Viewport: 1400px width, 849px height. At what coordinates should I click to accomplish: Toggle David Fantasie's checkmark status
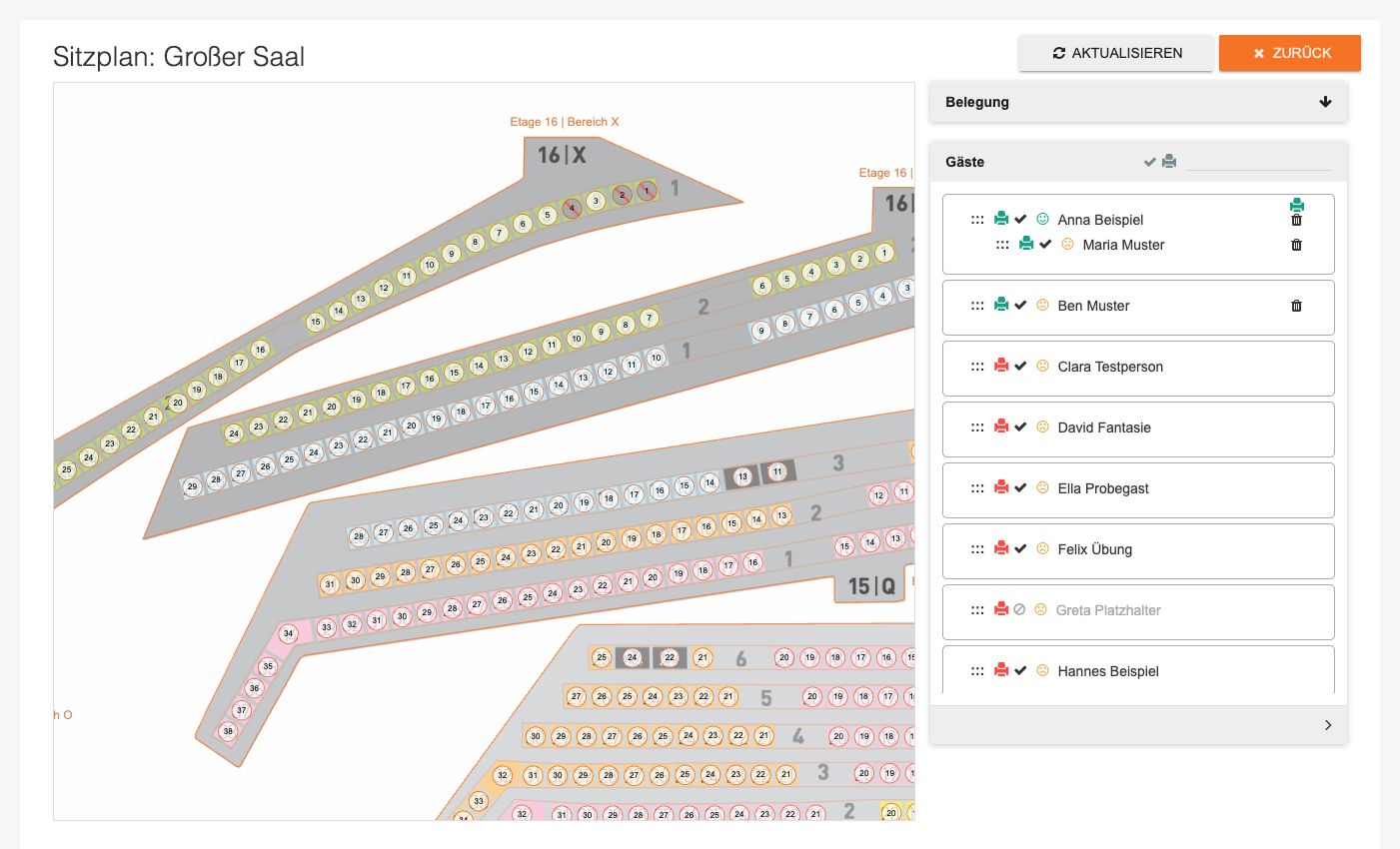(x=1020, y=427)
